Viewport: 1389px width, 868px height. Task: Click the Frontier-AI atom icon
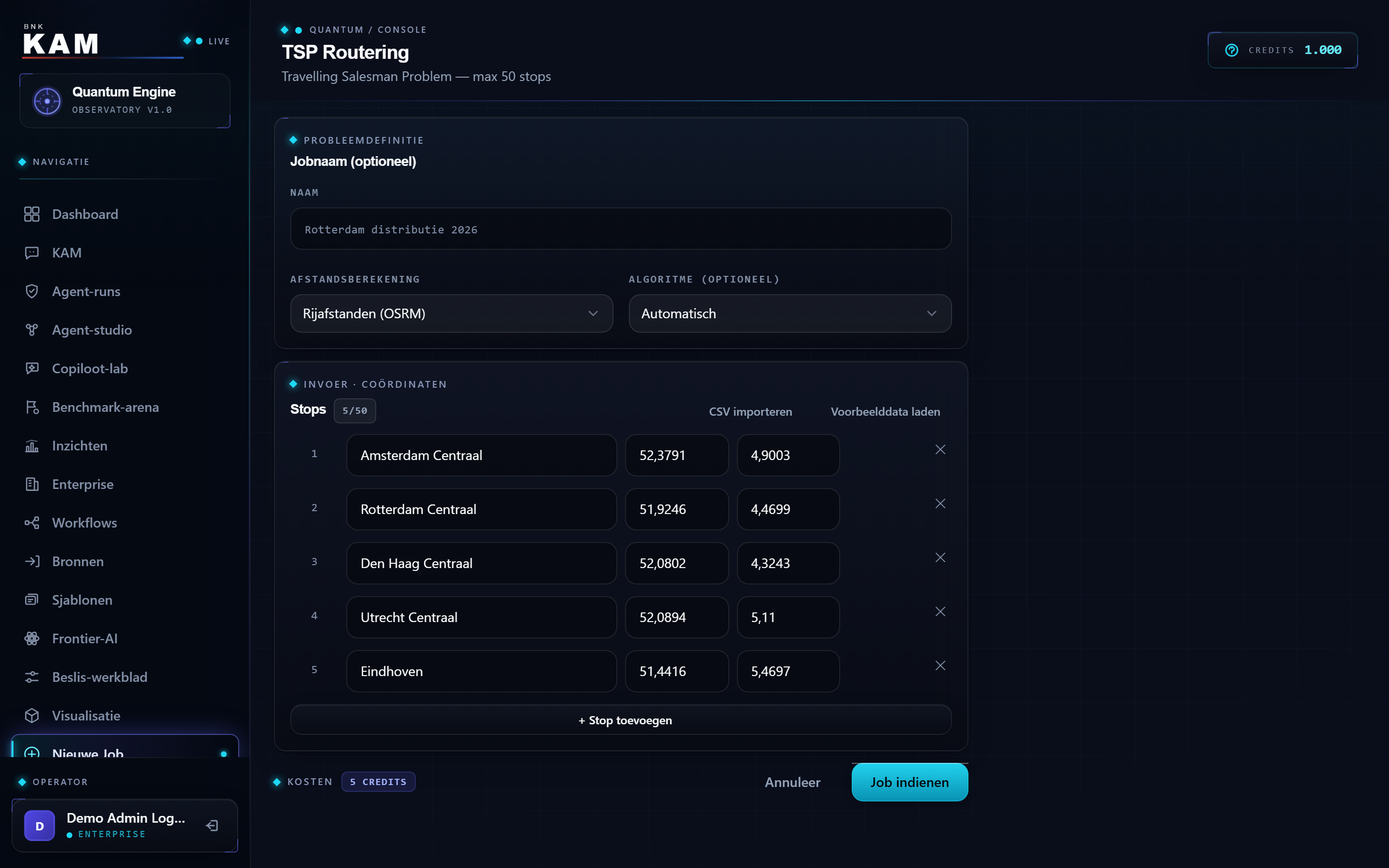[x=32, y=638]
